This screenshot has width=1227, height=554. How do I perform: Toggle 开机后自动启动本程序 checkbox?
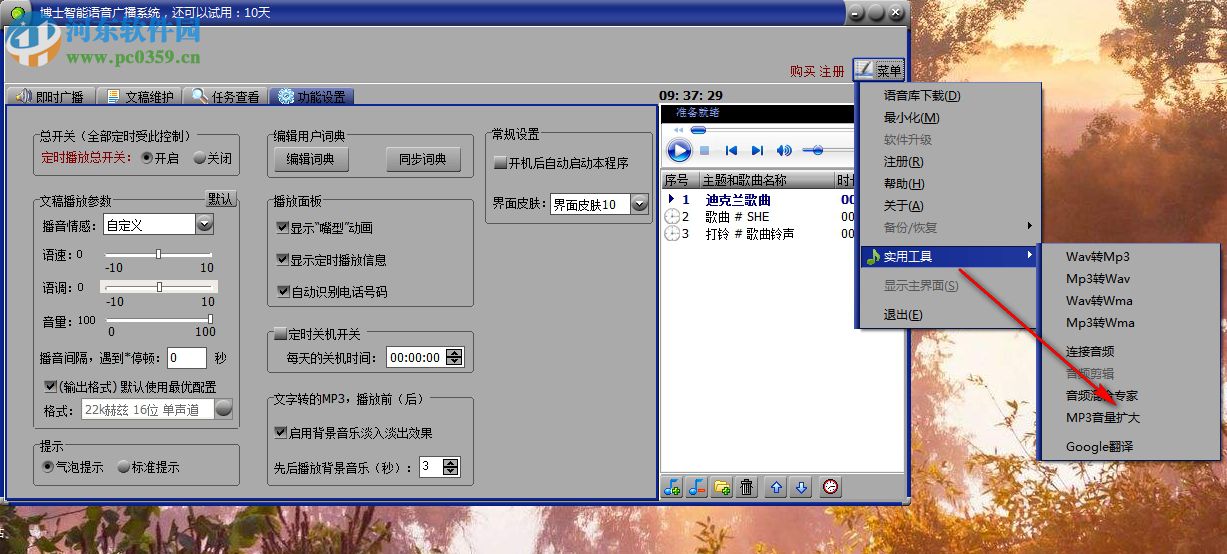click(501, 163)
